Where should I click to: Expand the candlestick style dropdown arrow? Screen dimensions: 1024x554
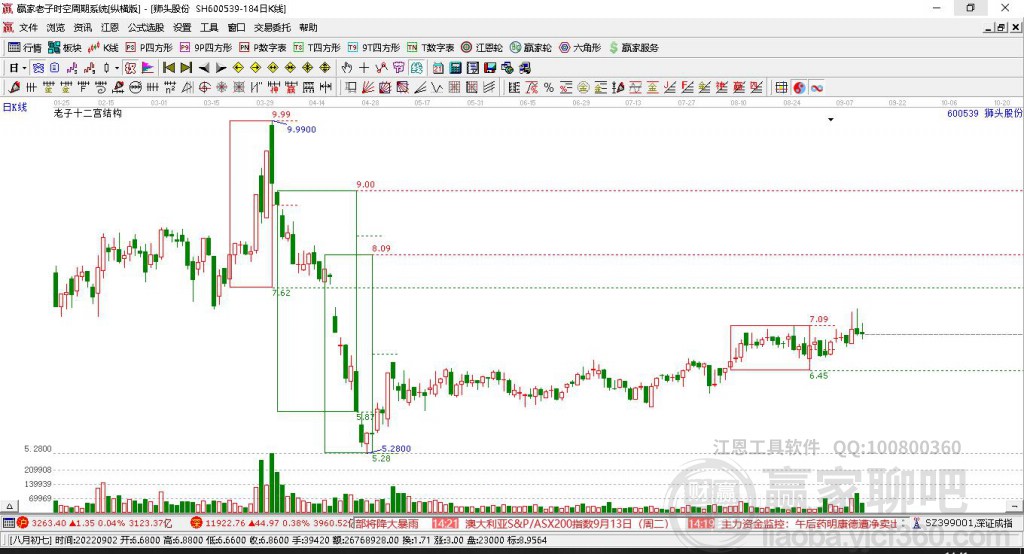pyautogui.click(x=117, y=68)
